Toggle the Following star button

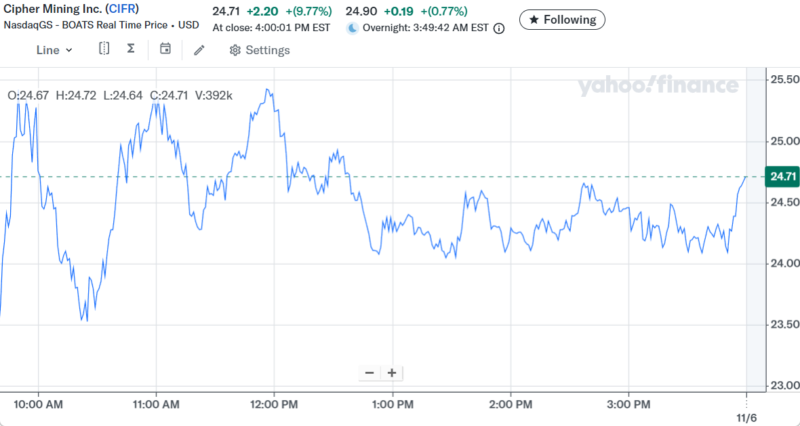(562, 19)
